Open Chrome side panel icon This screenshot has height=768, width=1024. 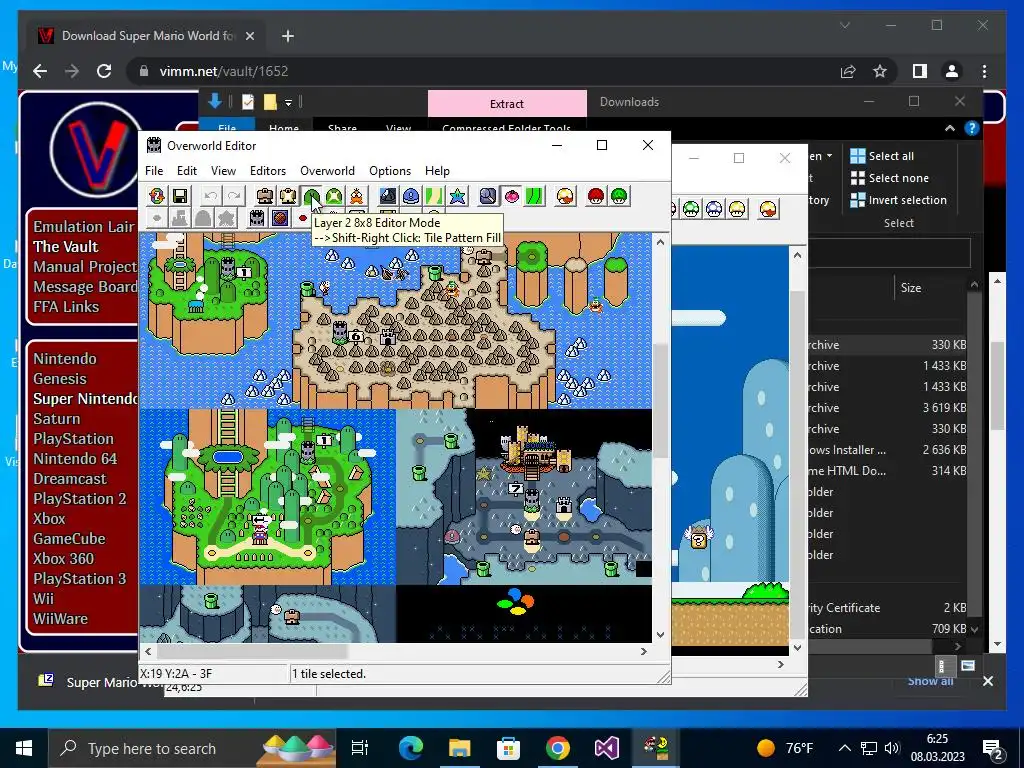920,71
